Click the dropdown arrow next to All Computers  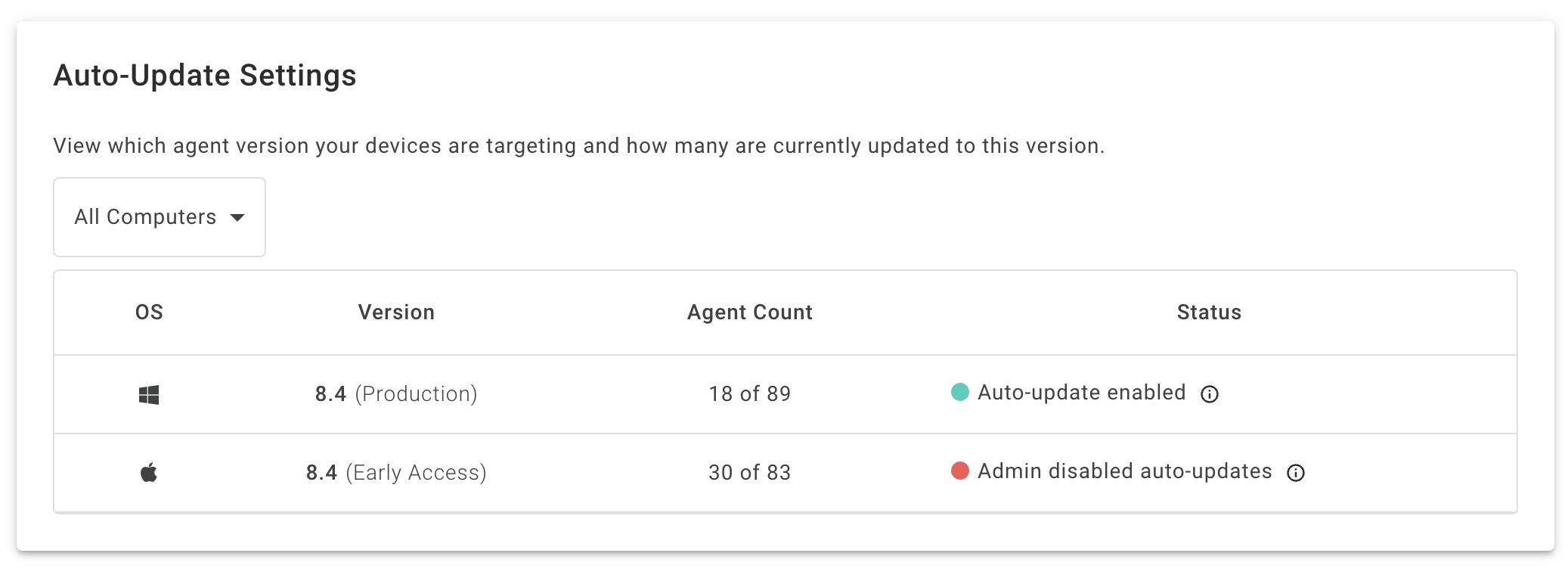coord(237,218)
